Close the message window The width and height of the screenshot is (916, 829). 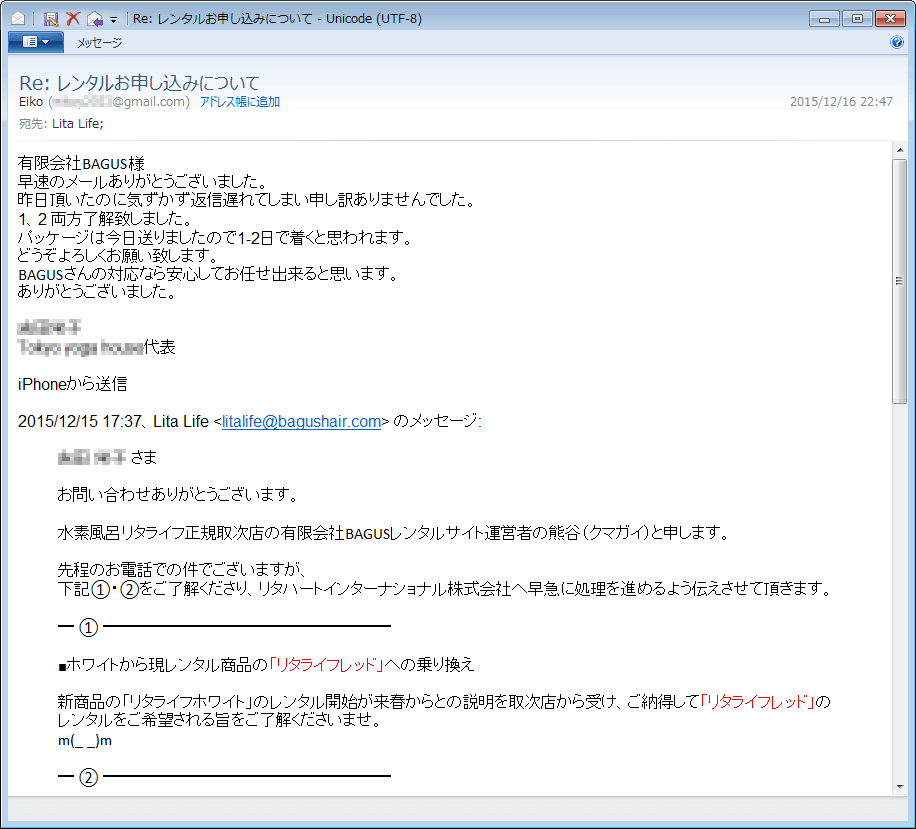[x=890, y=19]
